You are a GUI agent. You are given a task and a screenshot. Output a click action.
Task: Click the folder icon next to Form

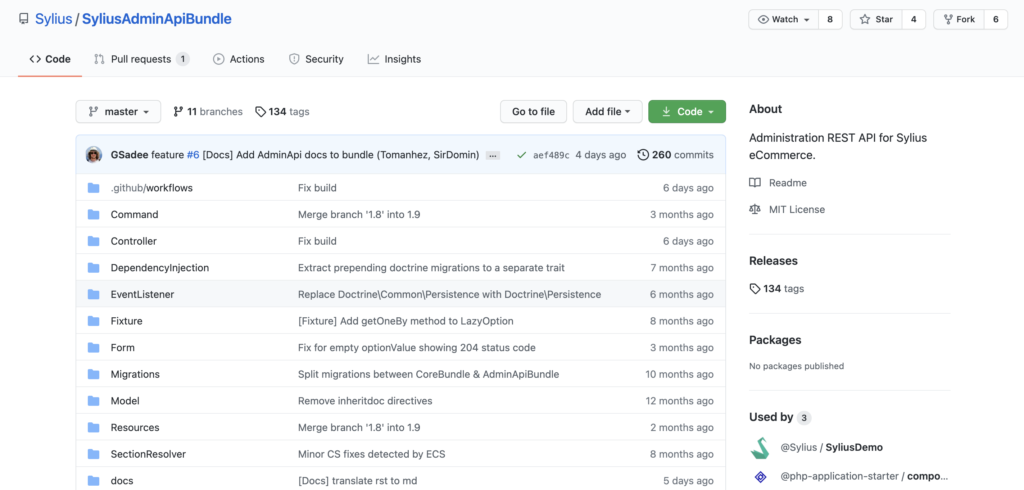click(93, 348)
